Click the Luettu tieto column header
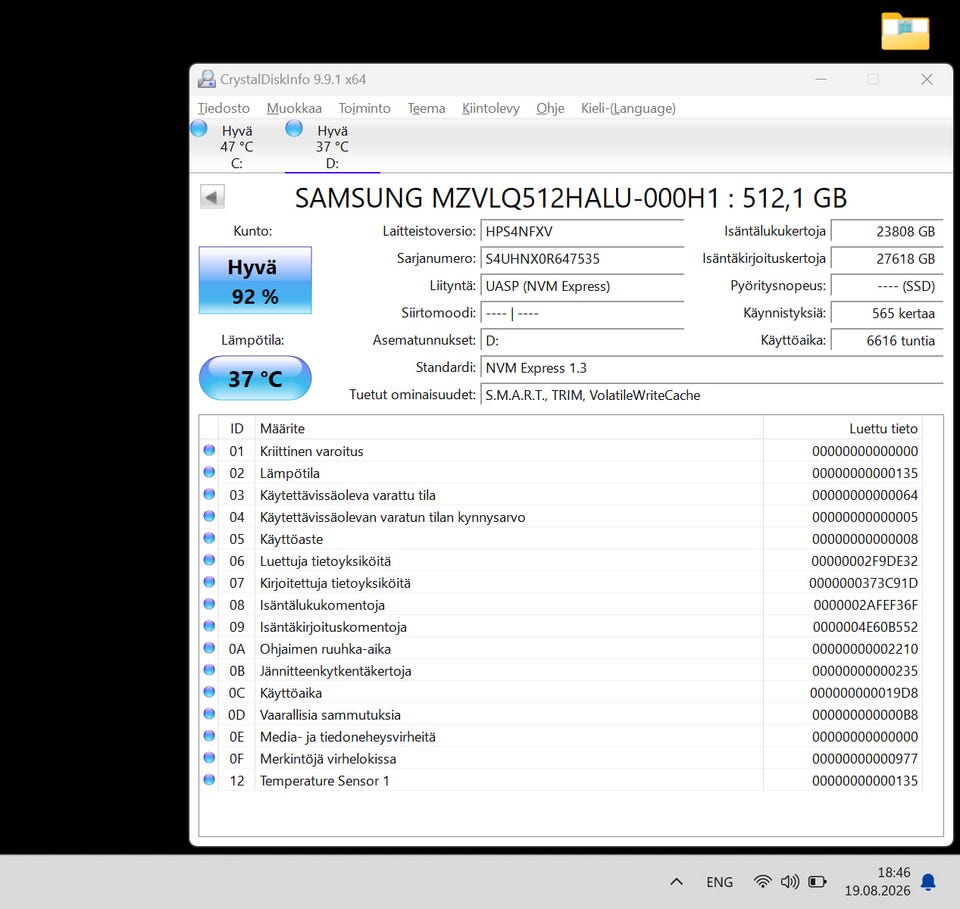The width and height of the screenshot is (960, 909). (x=842, y=428)
